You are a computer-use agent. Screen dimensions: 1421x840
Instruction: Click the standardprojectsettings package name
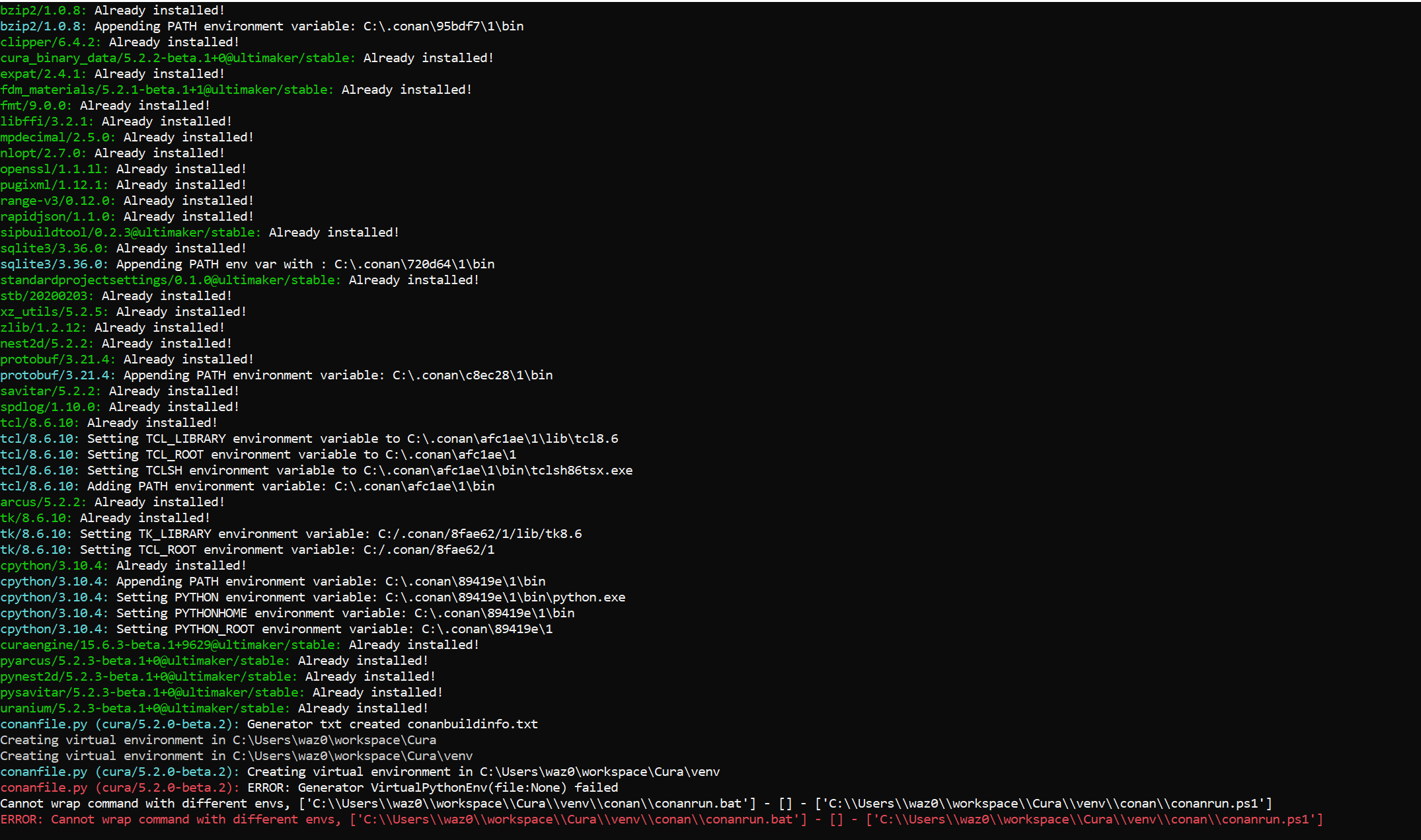(170, 280)
